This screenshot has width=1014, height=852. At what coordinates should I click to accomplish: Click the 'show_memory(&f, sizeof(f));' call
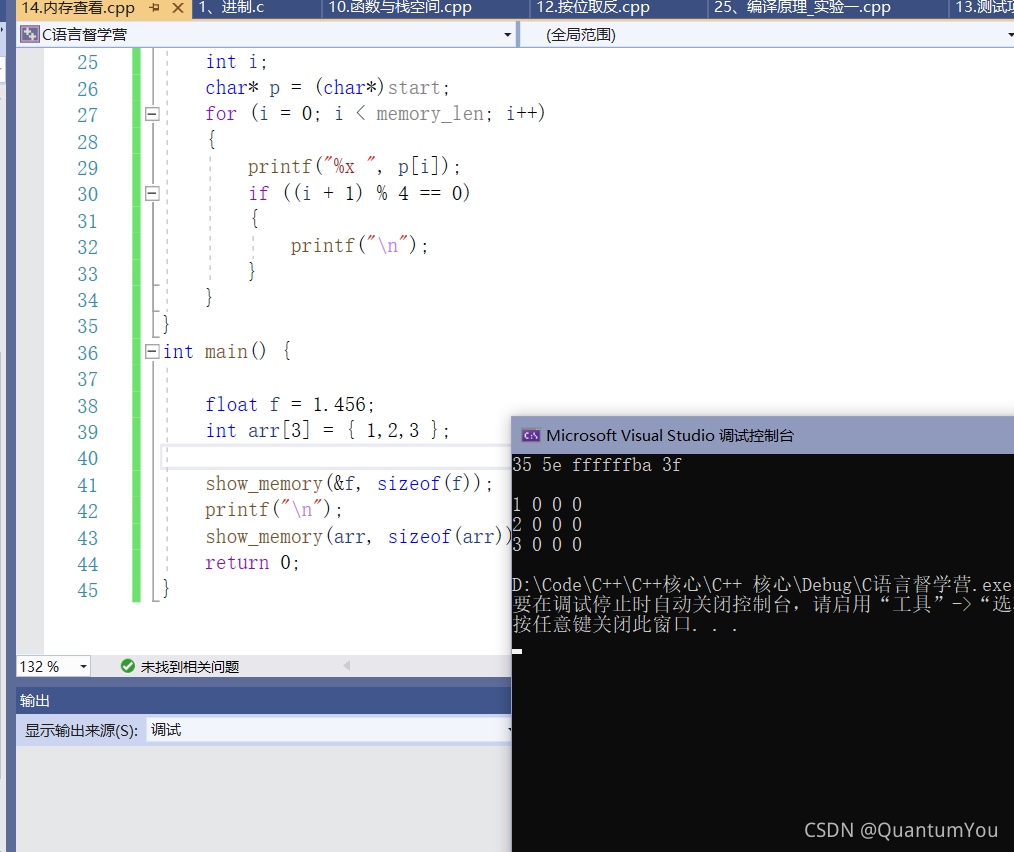[x=349, y=484]
